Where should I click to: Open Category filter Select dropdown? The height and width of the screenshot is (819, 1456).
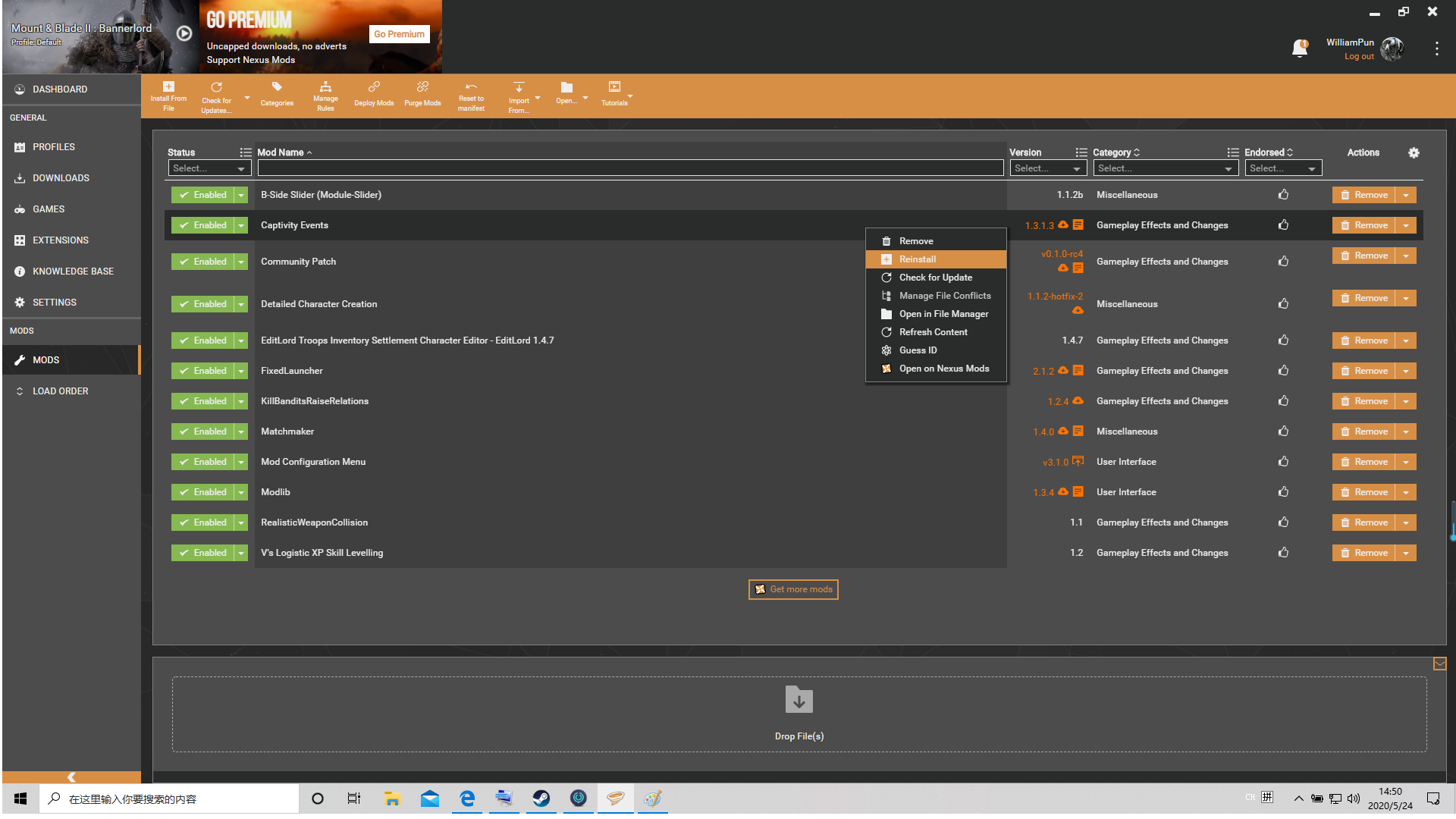(x=1166, y=168)
